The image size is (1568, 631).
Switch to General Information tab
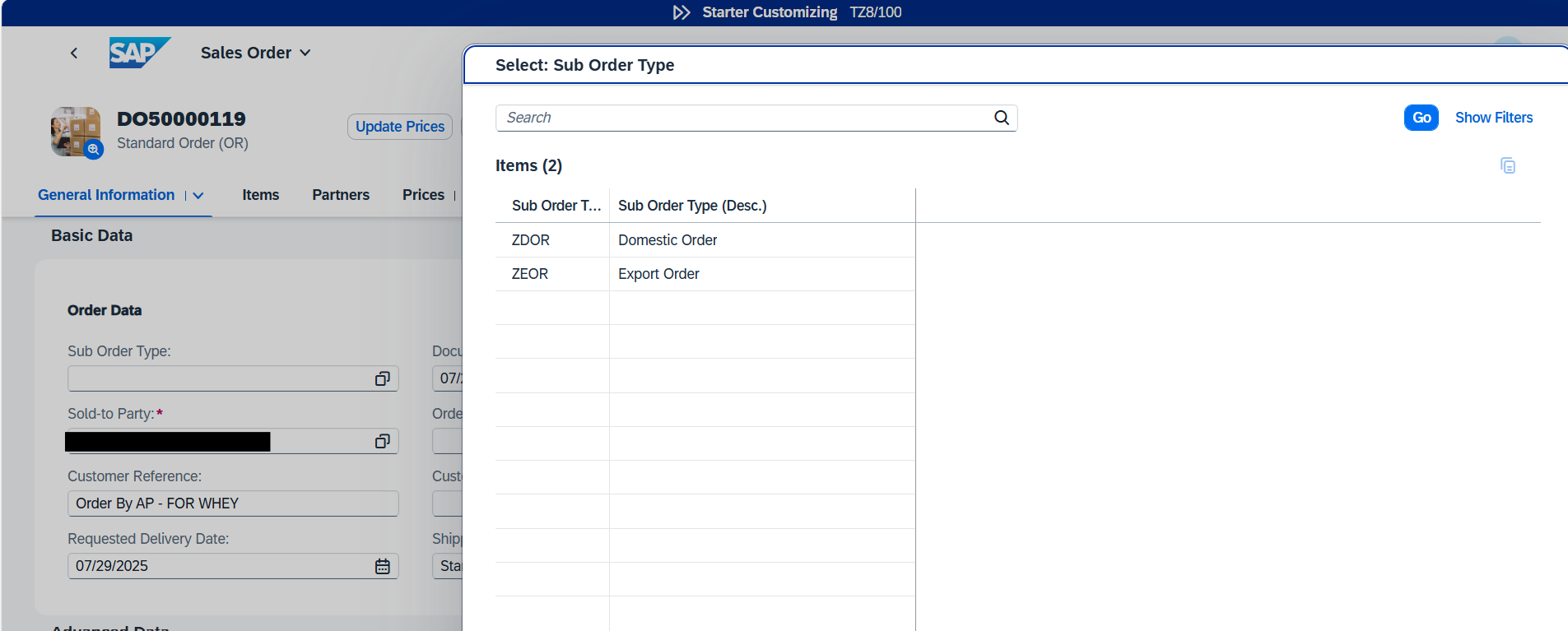click(106, 195)
